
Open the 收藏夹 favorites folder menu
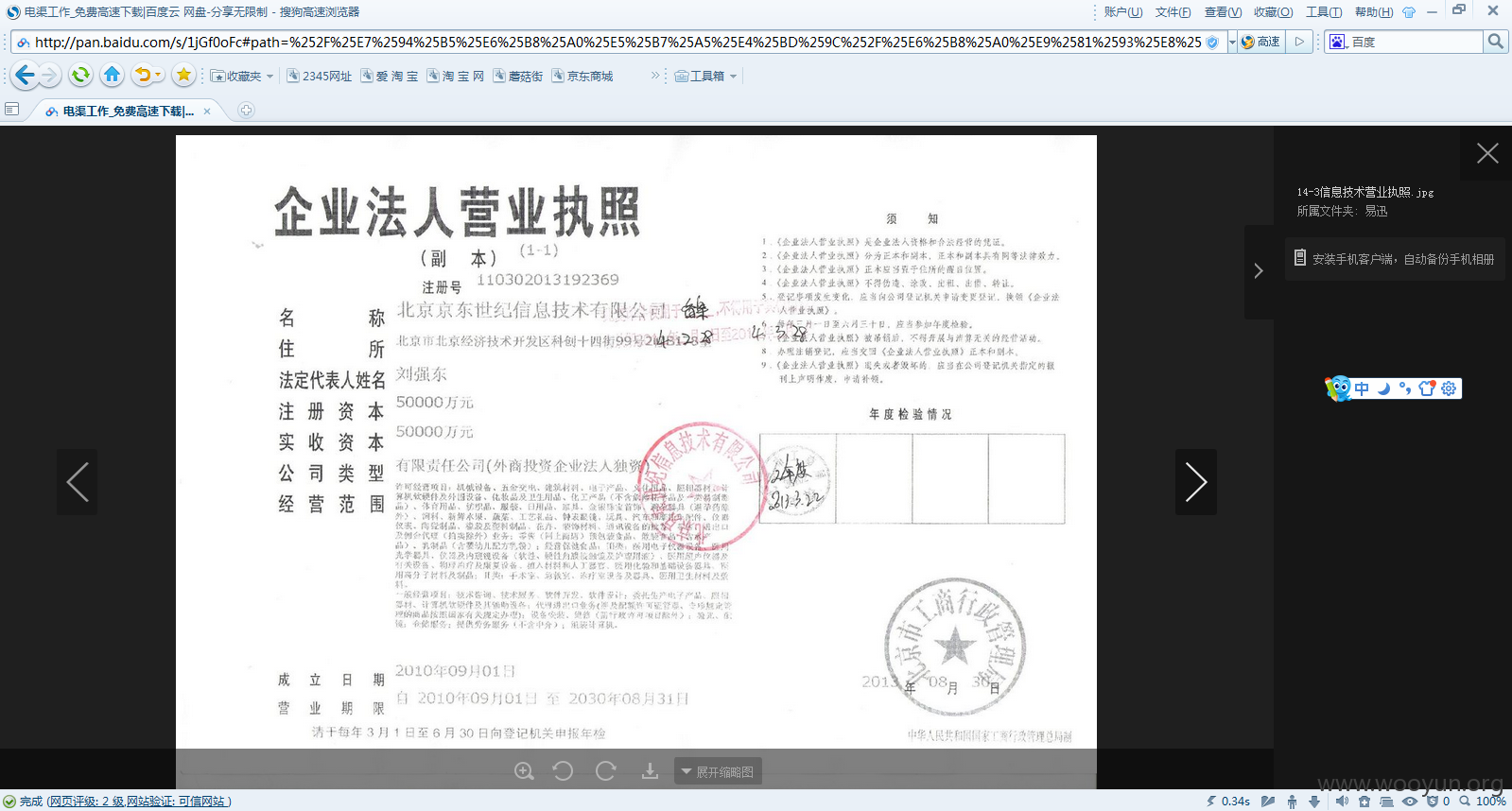pos(242,76)
